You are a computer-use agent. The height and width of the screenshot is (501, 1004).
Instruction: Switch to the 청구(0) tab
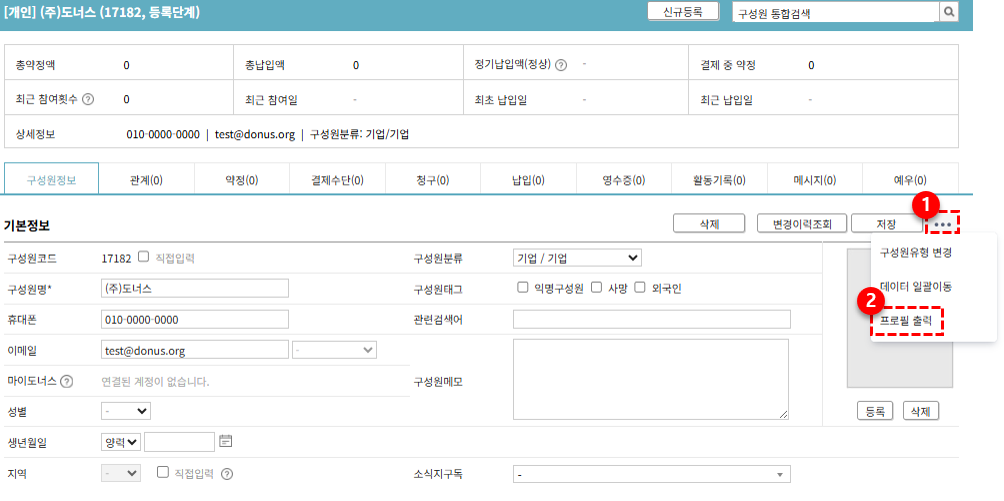[x=433, y=179]
